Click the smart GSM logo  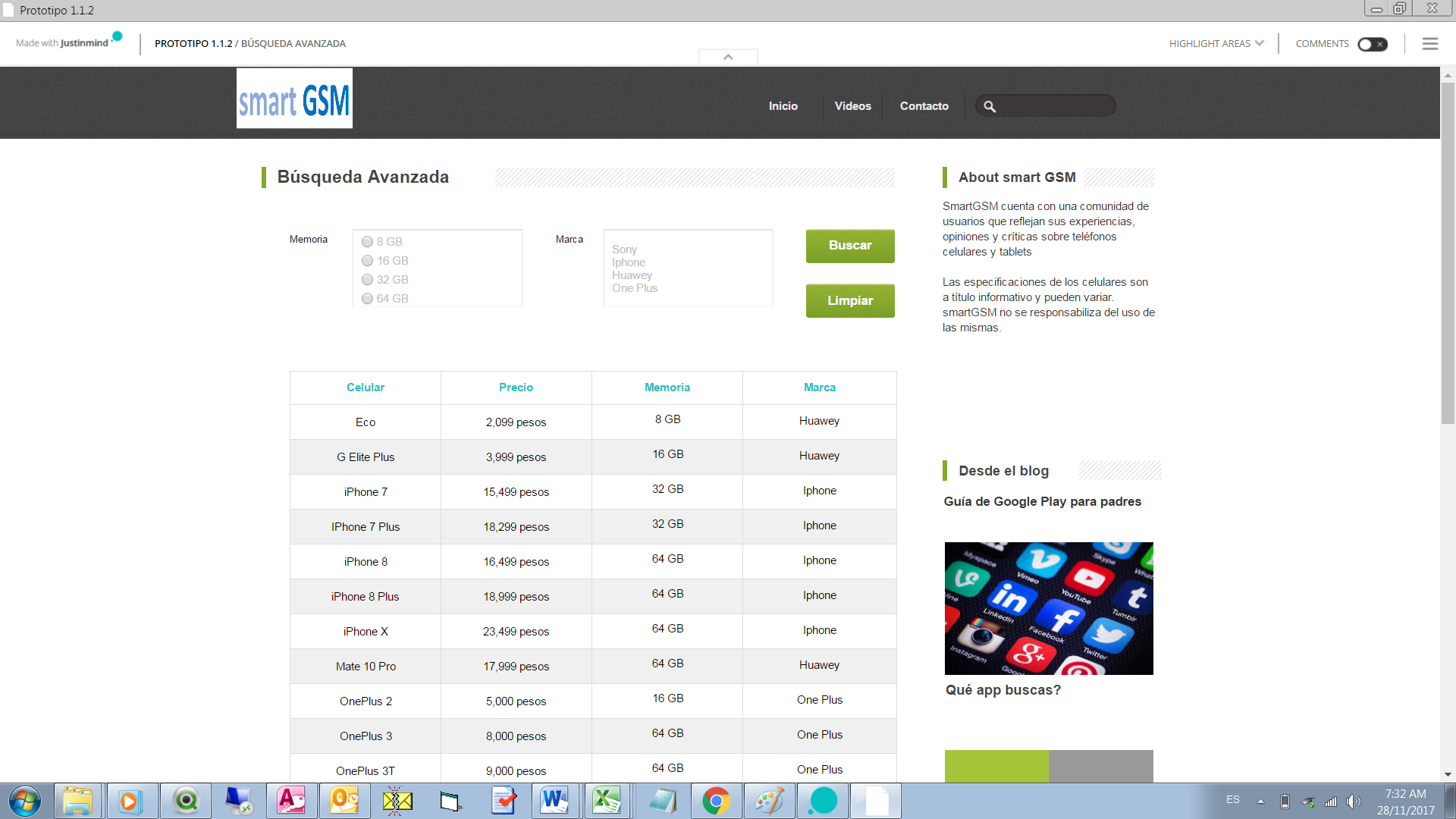click(x=294, y=99)
